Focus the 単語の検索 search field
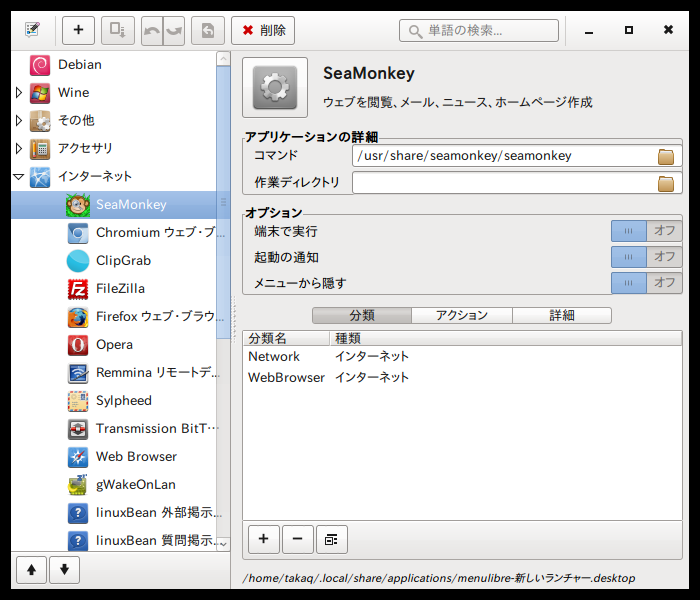Viewport: 700px width, 600px height. click(479, 30)
